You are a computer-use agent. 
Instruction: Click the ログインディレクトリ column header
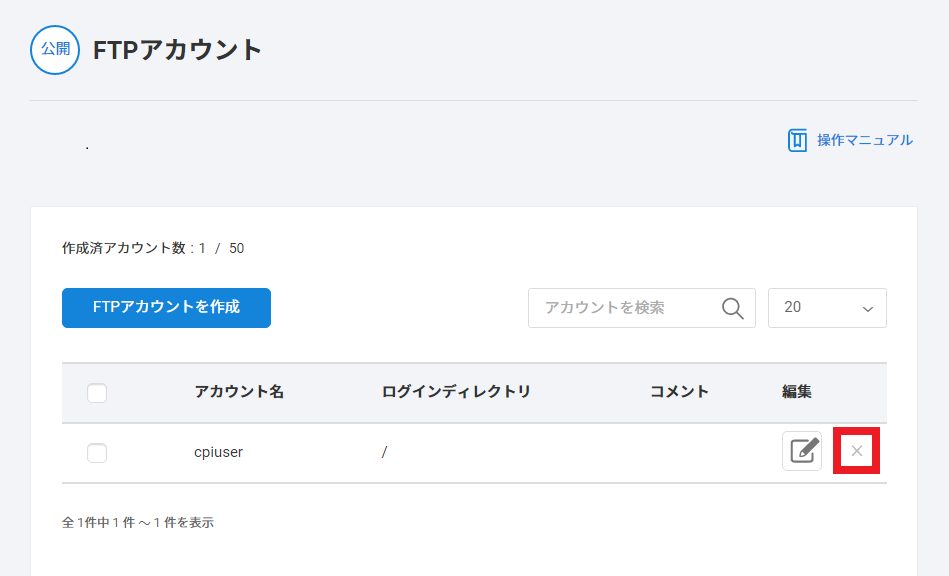(x=455, y=392)
